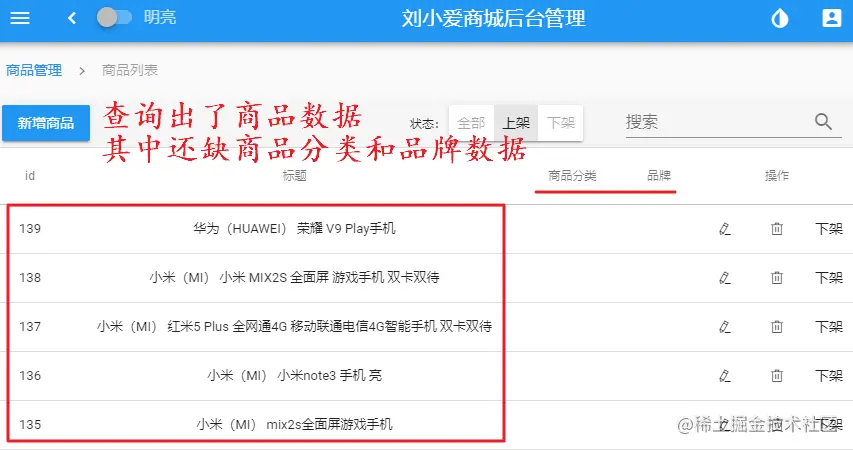Click the 品牌 column header
Image resolution: width=853 pixels, height=450 pixels.
coord(659,176)
